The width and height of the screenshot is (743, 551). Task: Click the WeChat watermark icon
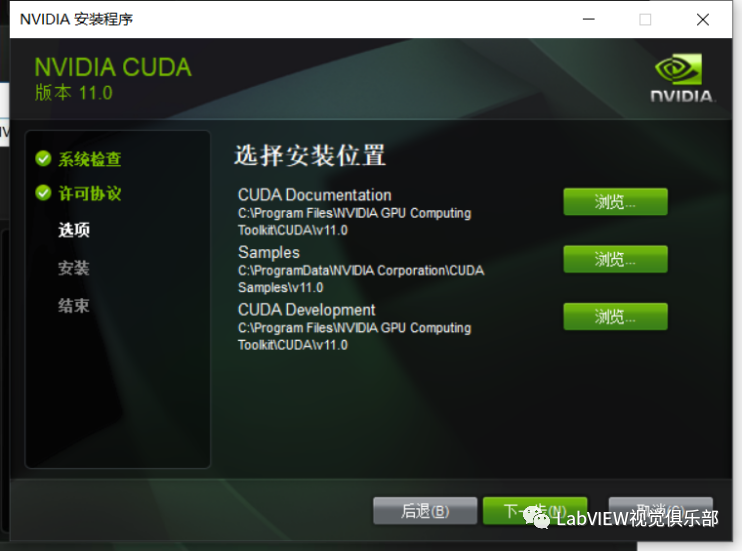(536, 517)
